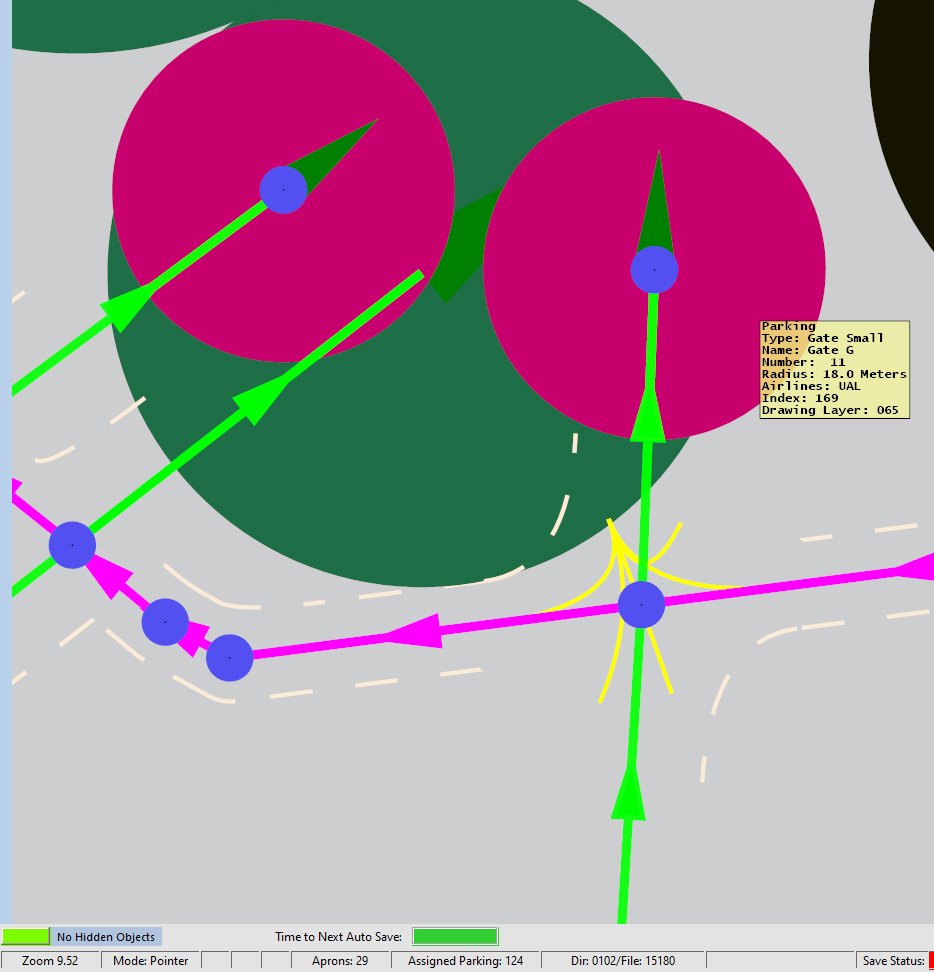Click the Aprons: 29 status field
This screenshot has width=934, height=972.
pos(340,961)
